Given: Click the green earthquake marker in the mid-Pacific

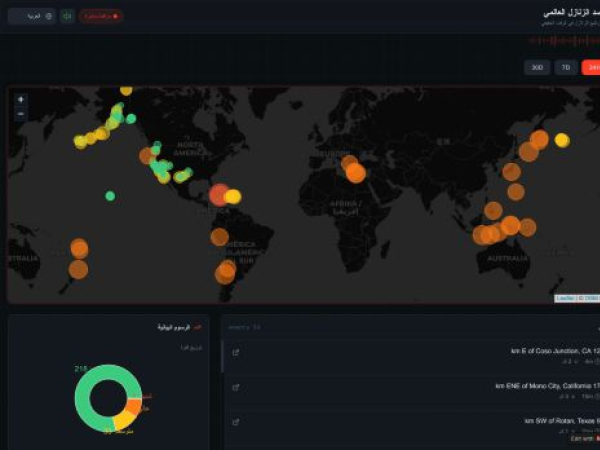Looking at the screenshot, I should click(110, 196).
